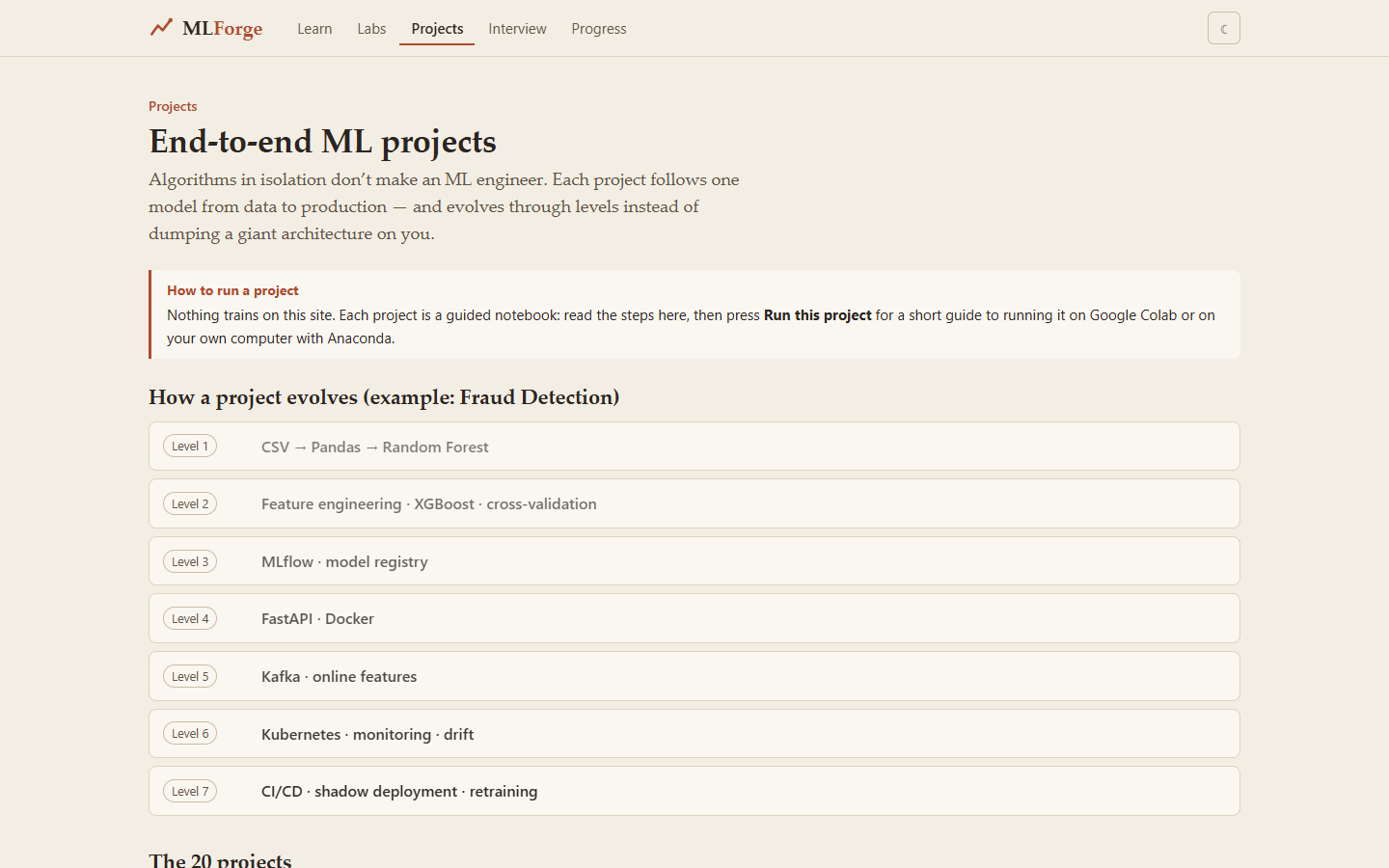Choose the Level 3 badge
1389x868 pixels.
click(190, 561)
